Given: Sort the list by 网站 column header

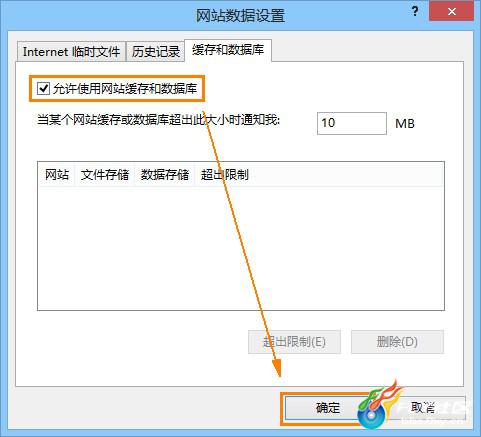Looking at the screenshot, I should click(x=57, y=174).
